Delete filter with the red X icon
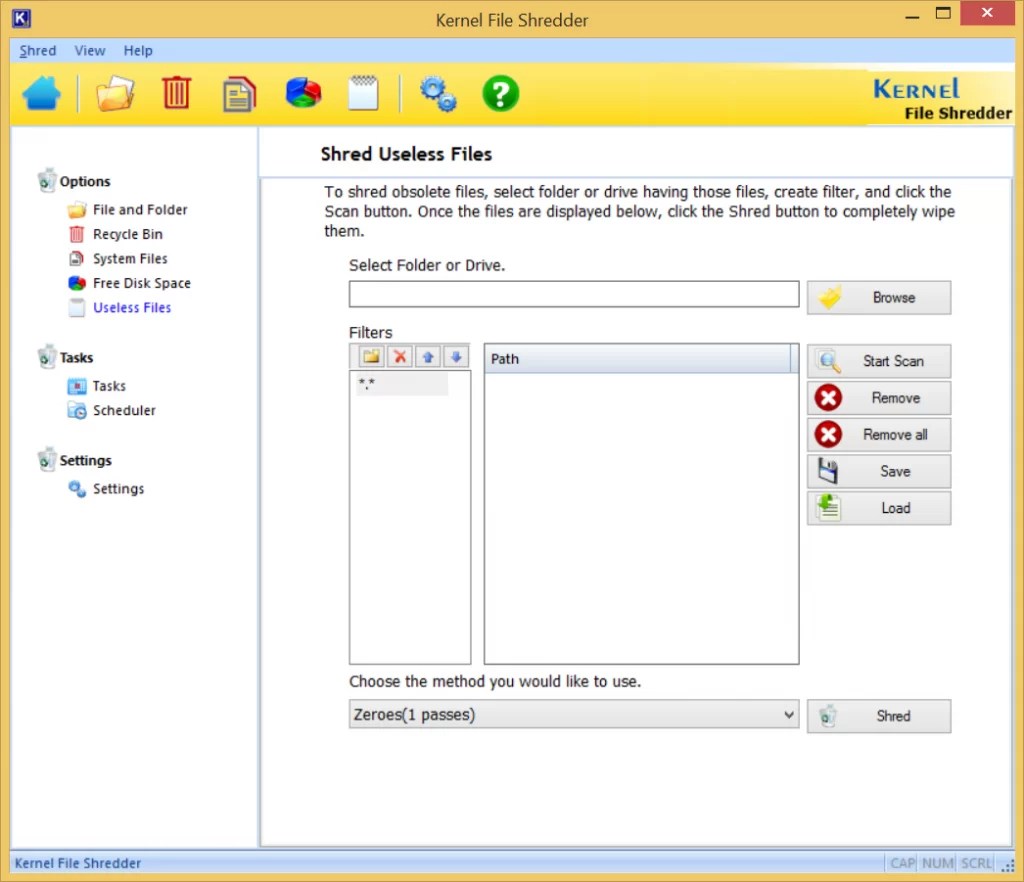The width and height of the screenshot is (1024, 882). click(400, 356)
